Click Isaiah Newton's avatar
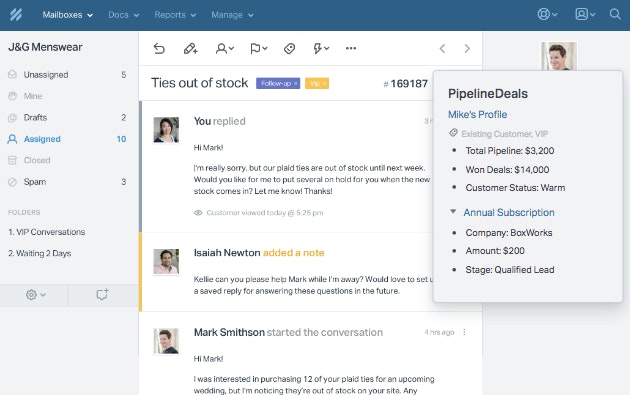 click(x=166, y=262)
